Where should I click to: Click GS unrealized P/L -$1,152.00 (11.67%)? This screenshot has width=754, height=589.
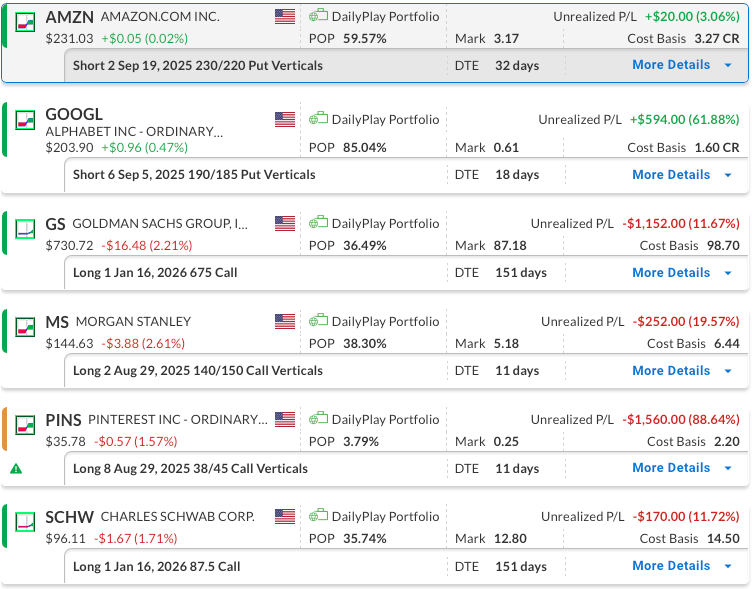click(x=681, y=224)
